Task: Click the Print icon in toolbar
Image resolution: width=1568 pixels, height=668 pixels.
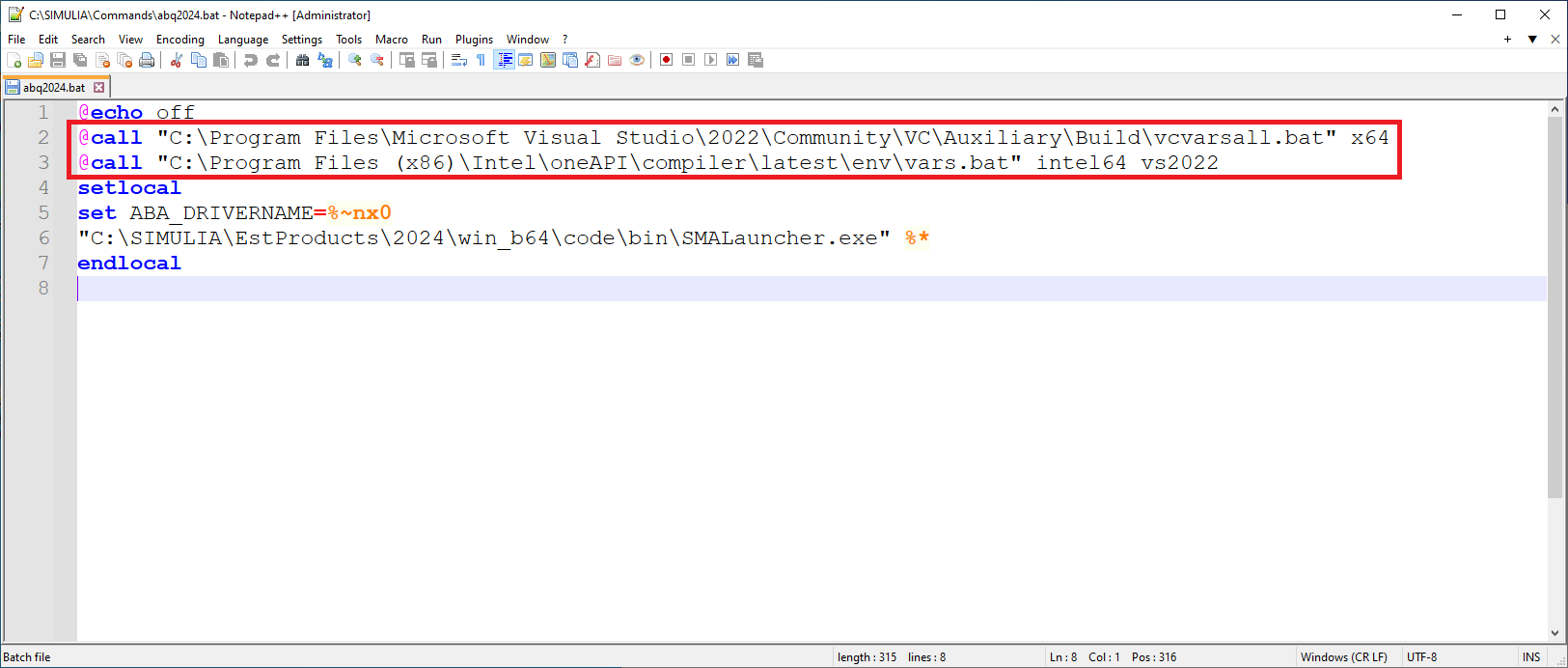Action: click(147, 60)
